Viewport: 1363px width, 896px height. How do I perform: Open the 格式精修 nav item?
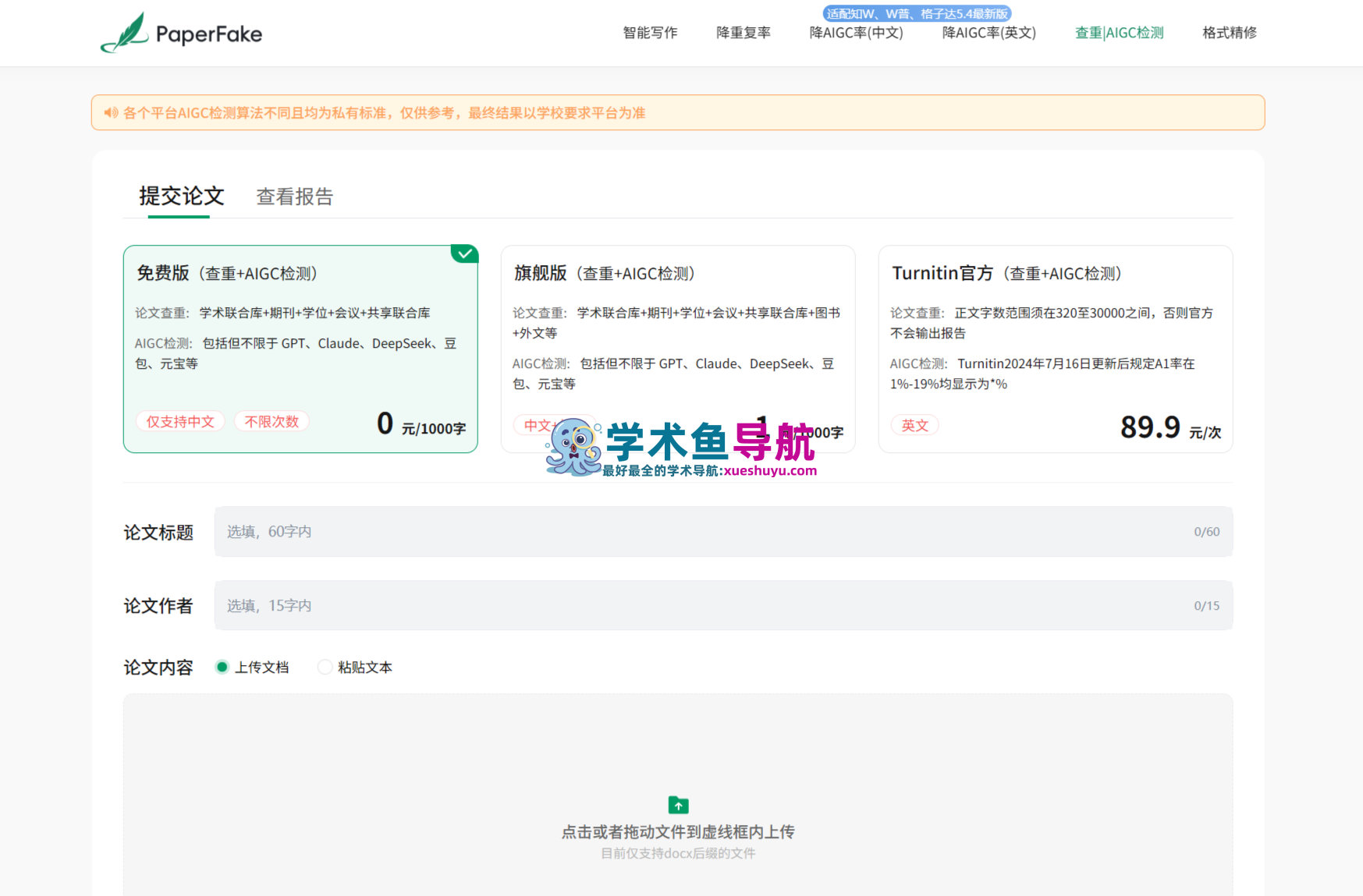1230,33
